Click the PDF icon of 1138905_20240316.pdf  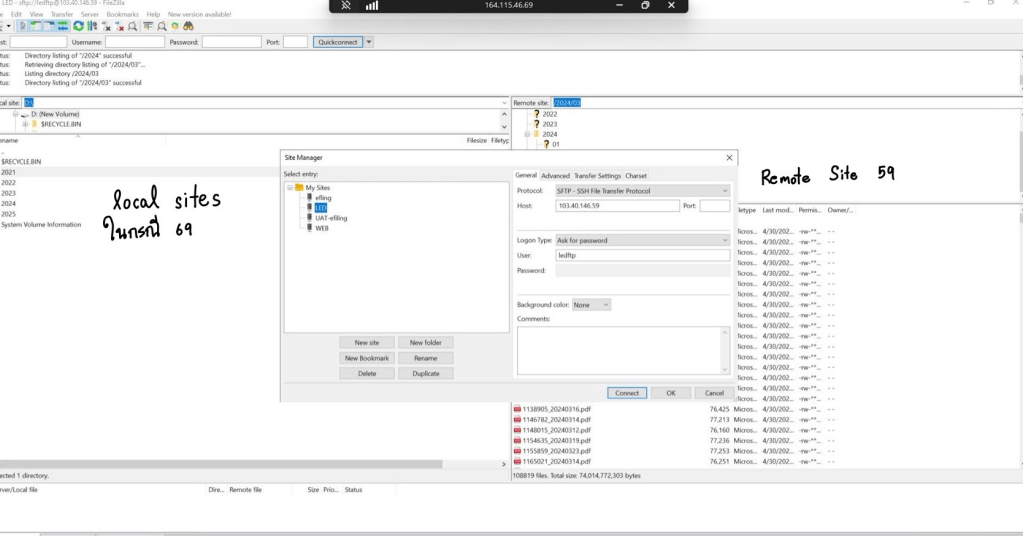point(517,409)
